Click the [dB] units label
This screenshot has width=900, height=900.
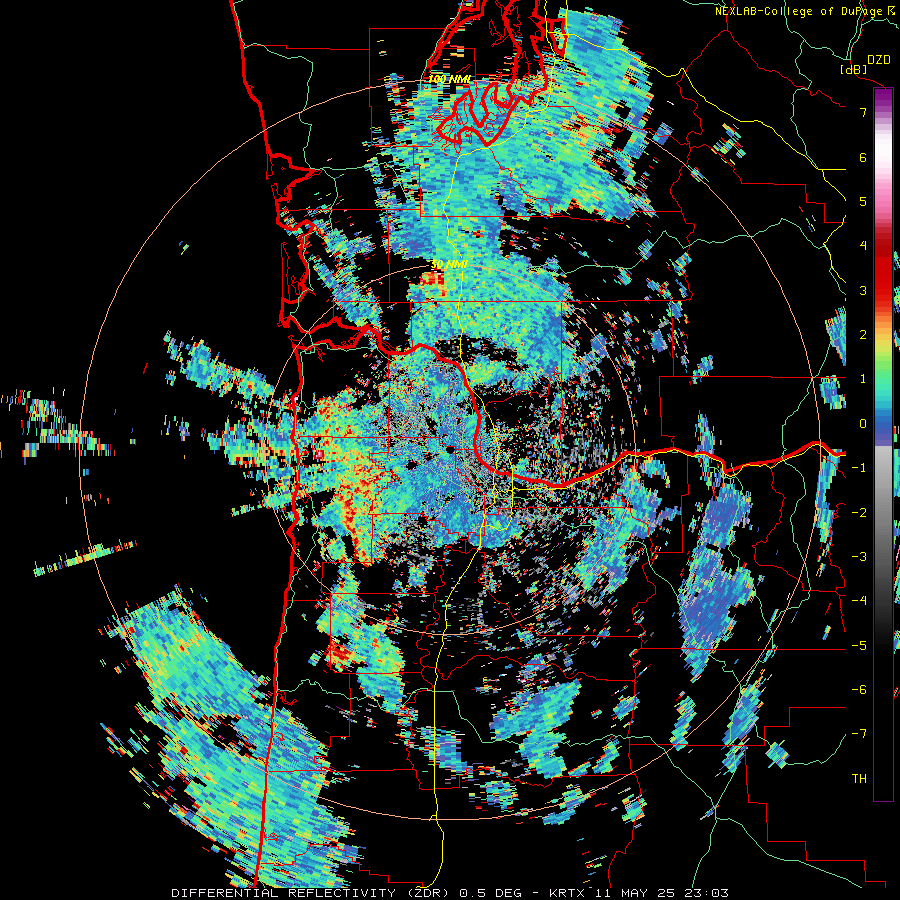(854, 69)
